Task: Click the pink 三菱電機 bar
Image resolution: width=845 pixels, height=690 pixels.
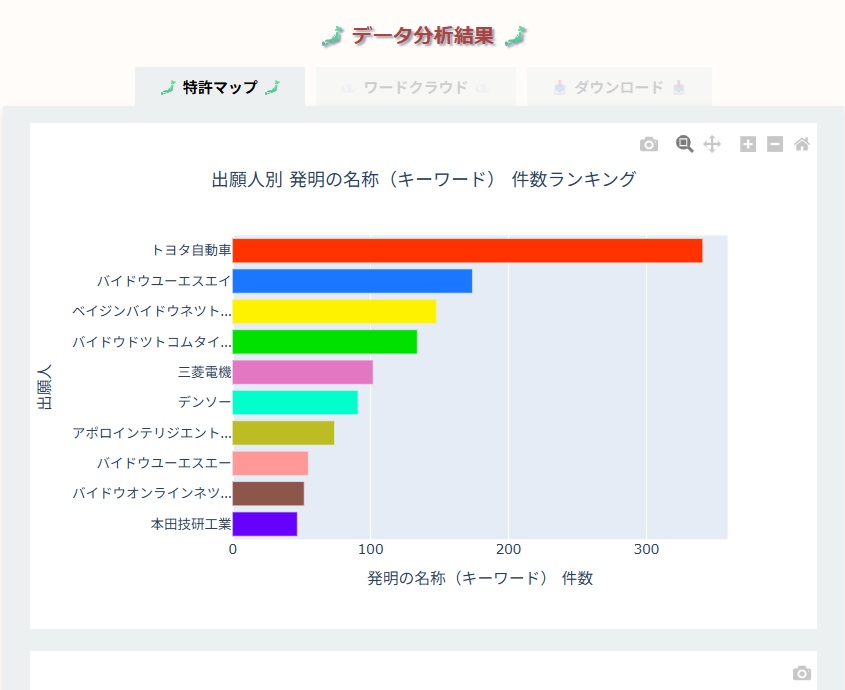Action: pyautogui.click(x=302, y=372)
